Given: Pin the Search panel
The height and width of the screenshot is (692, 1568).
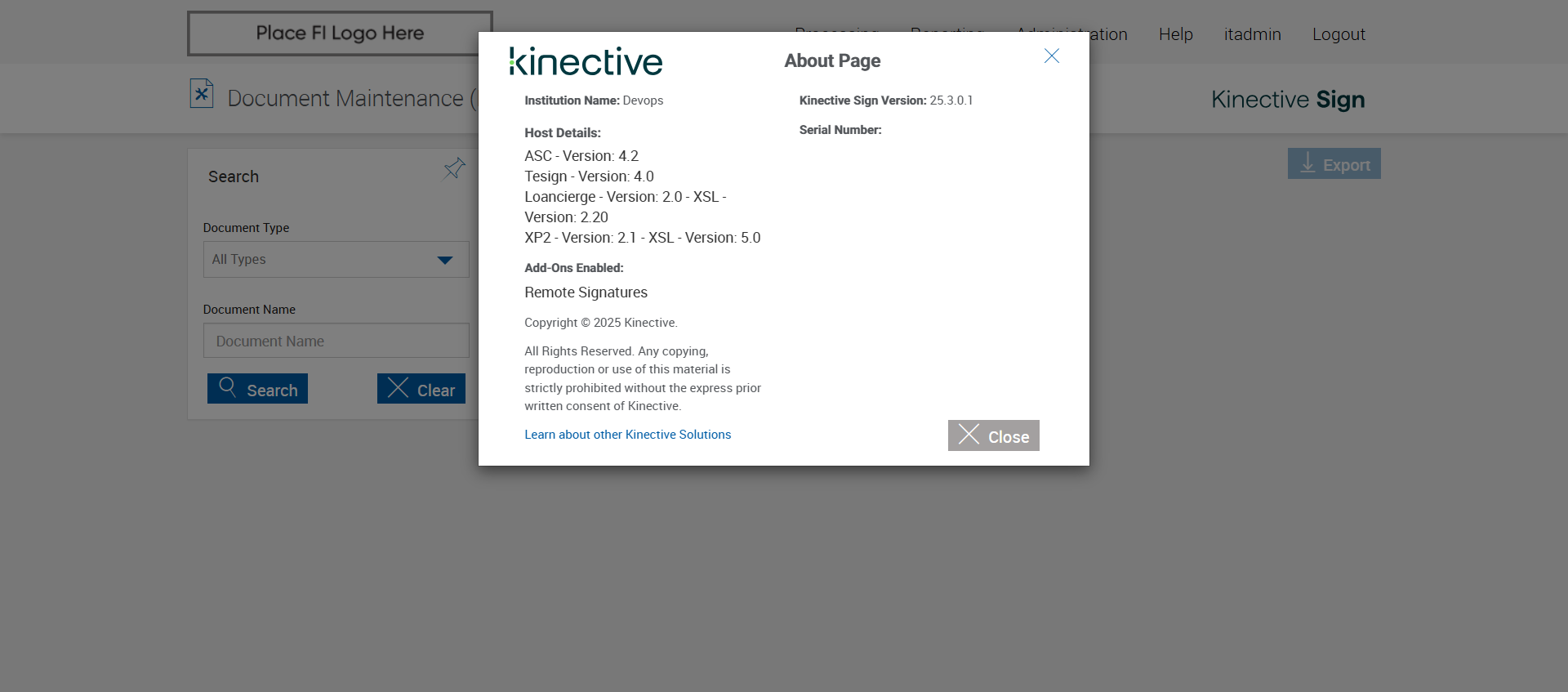Looking at the screenshot, I should tap(454, 168).
